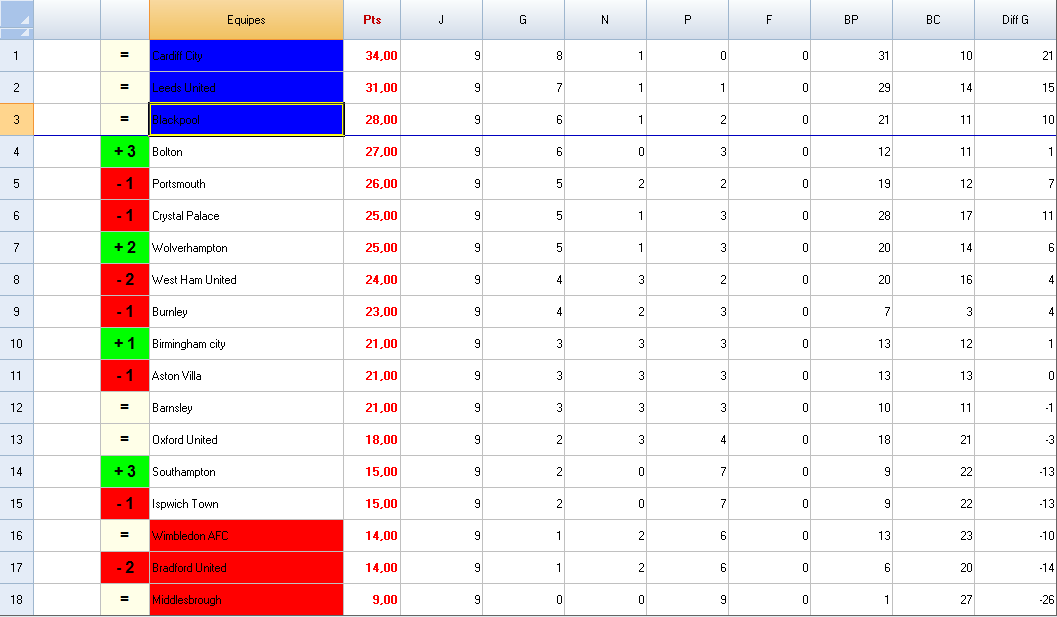
Task: Click the P column header
Action: coord(688,20)
